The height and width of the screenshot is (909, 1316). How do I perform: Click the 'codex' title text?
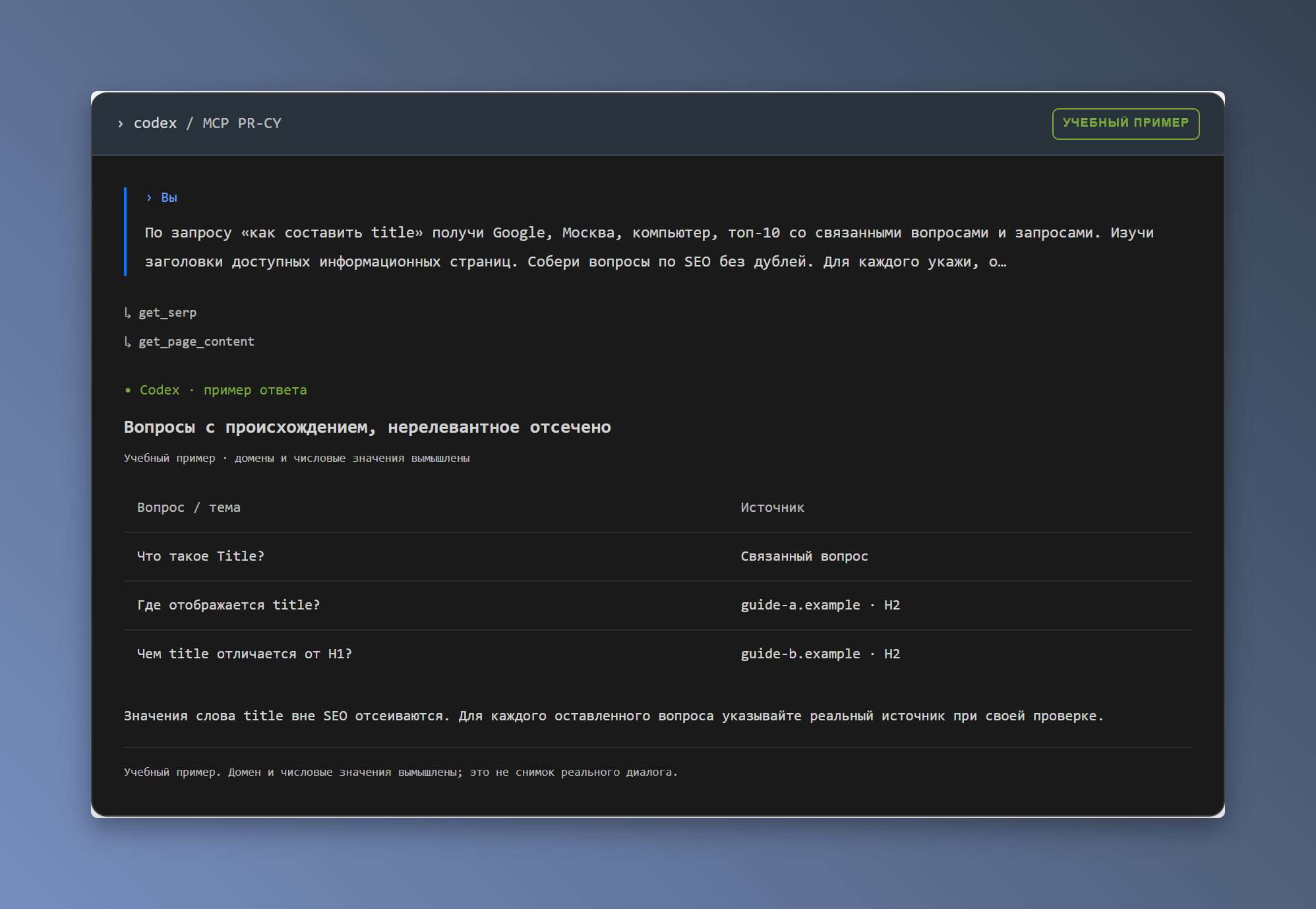tap(156, 123)
